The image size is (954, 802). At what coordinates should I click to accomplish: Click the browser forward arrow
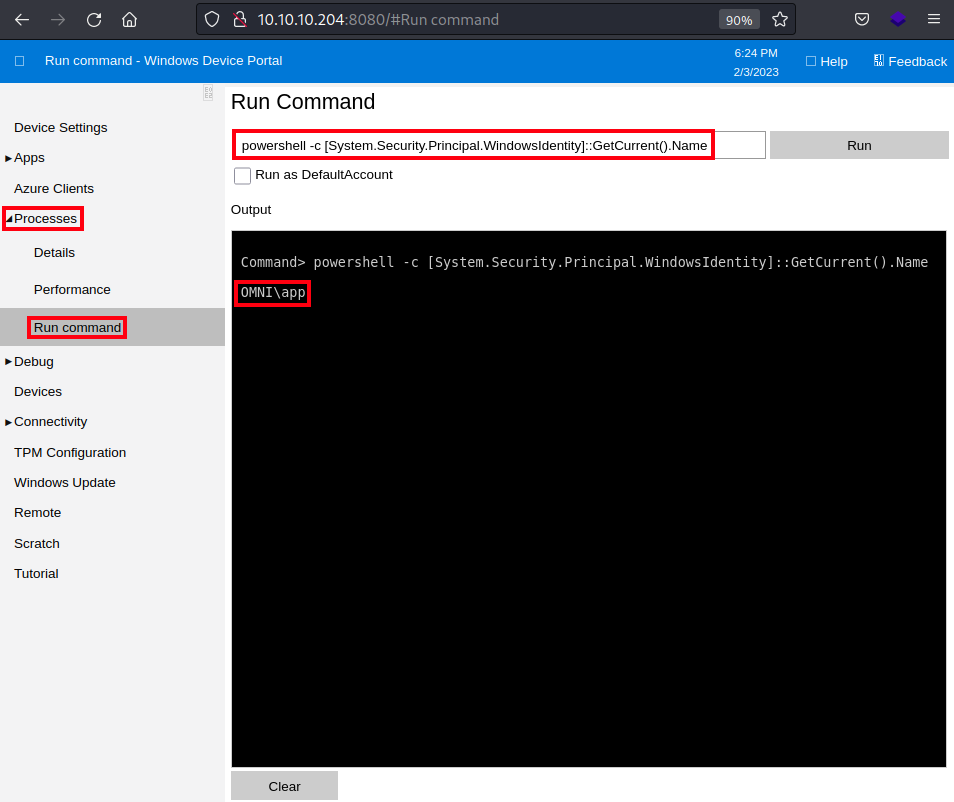coord(58,20)
